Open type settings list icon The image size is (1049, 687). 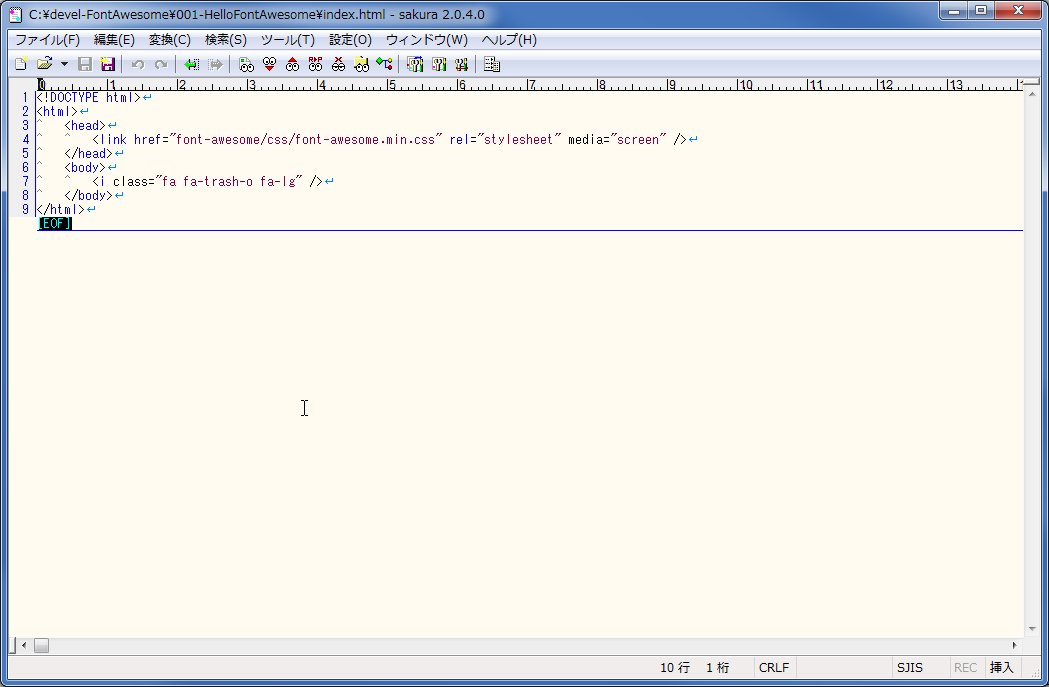click(x=415, y=64)
